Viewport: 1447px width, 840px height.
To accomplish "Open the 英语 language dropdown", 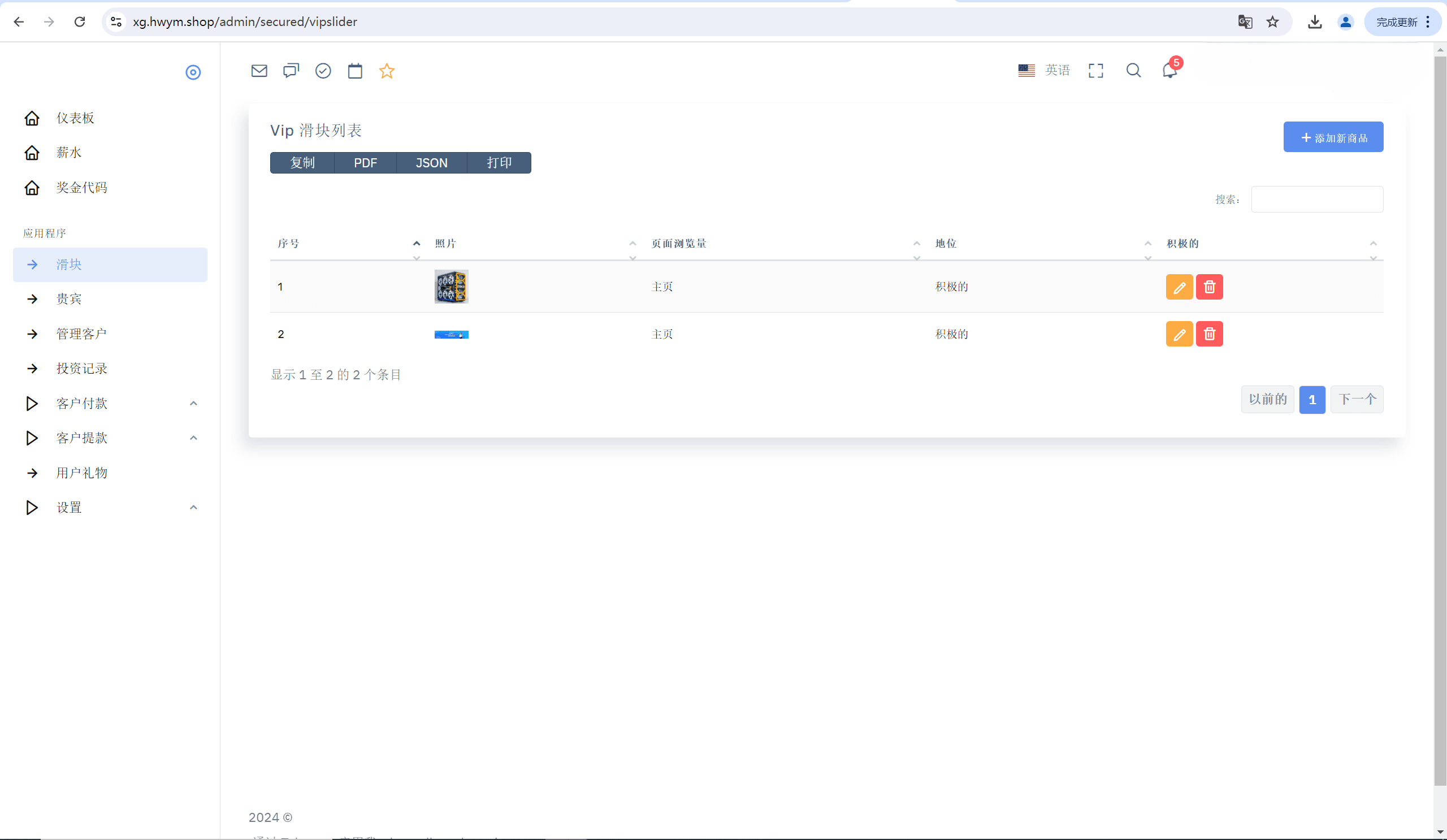I will coord(1044,70).
